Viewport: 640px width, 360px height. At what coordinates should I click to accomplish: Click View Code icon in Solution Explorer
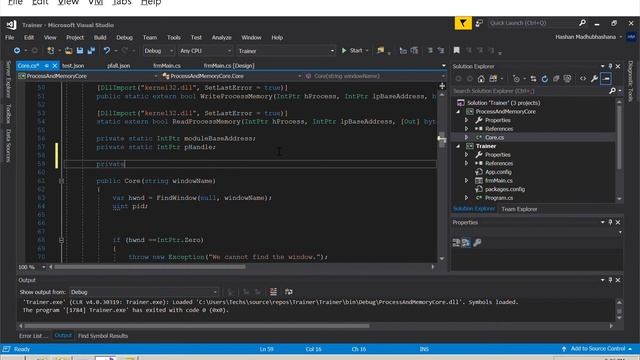pyautogui.click(x=583, y=79)
